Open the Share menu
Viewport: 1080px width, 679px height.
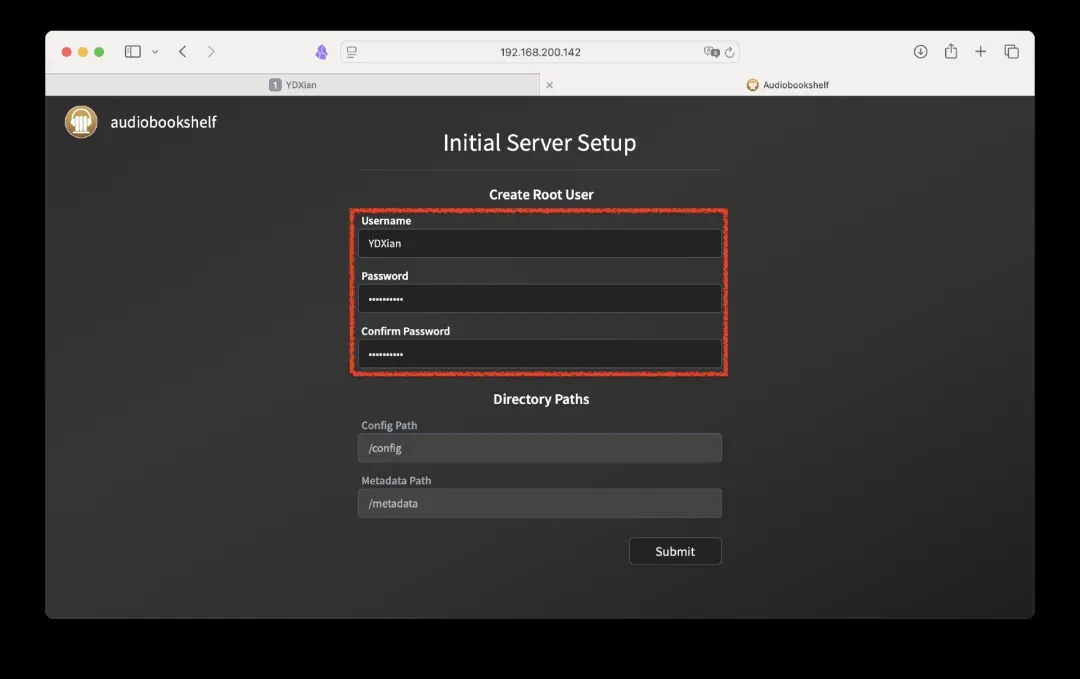coord(951,52)
